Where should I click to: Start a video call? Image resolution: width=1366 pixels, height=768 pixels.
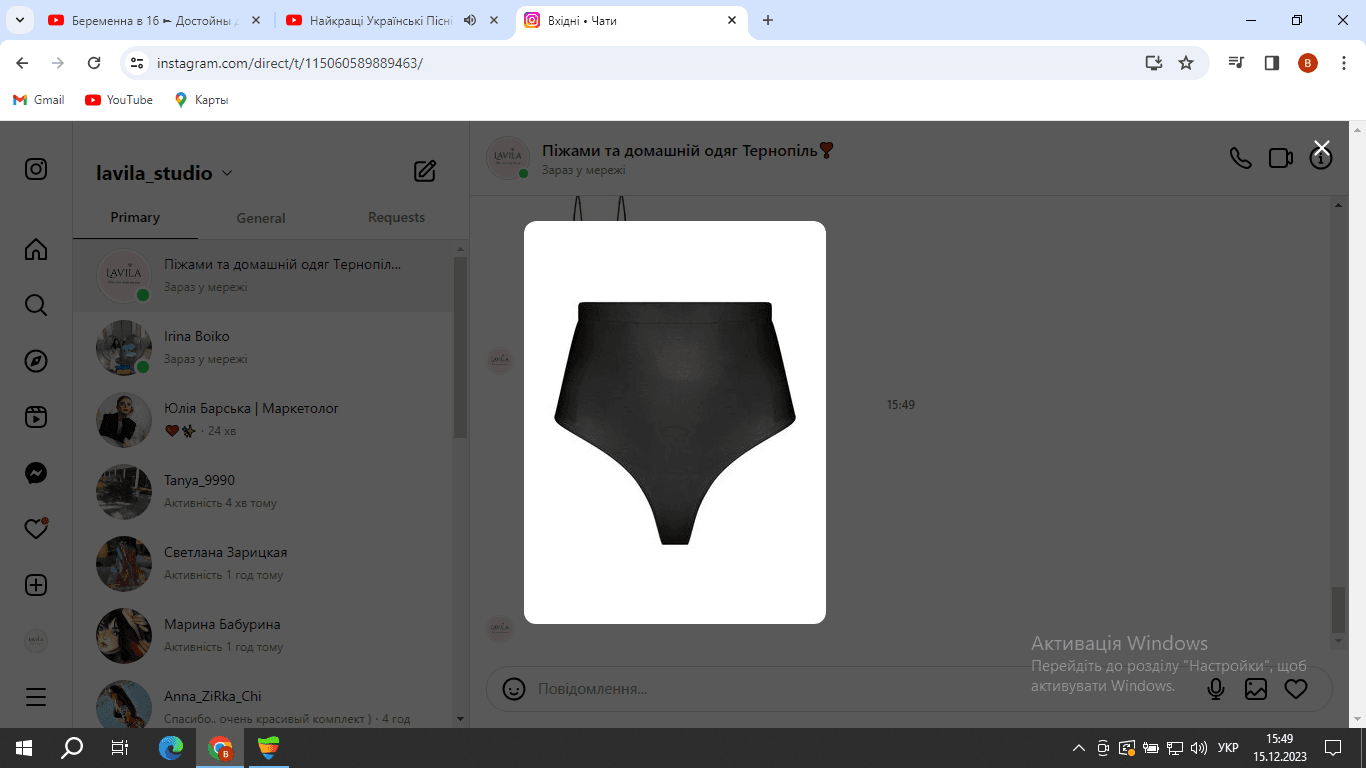click(1281, 158)
